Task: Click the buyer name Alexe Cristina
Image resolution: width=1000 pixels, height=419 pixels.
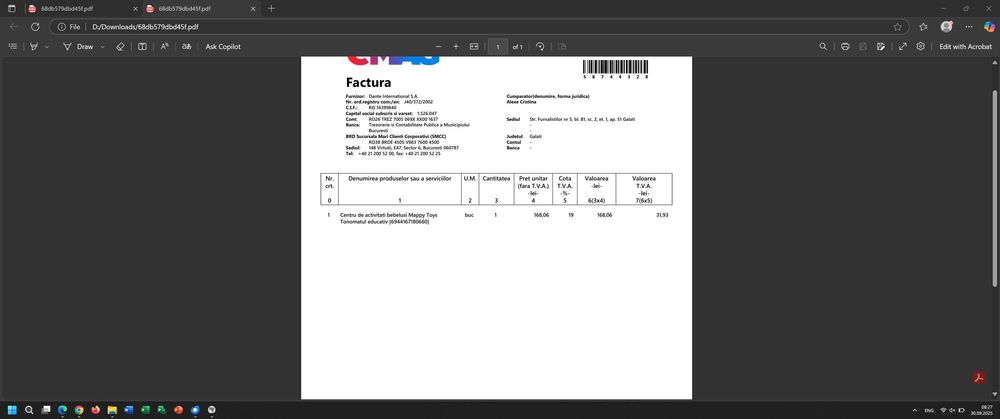Action: [522, 101]
